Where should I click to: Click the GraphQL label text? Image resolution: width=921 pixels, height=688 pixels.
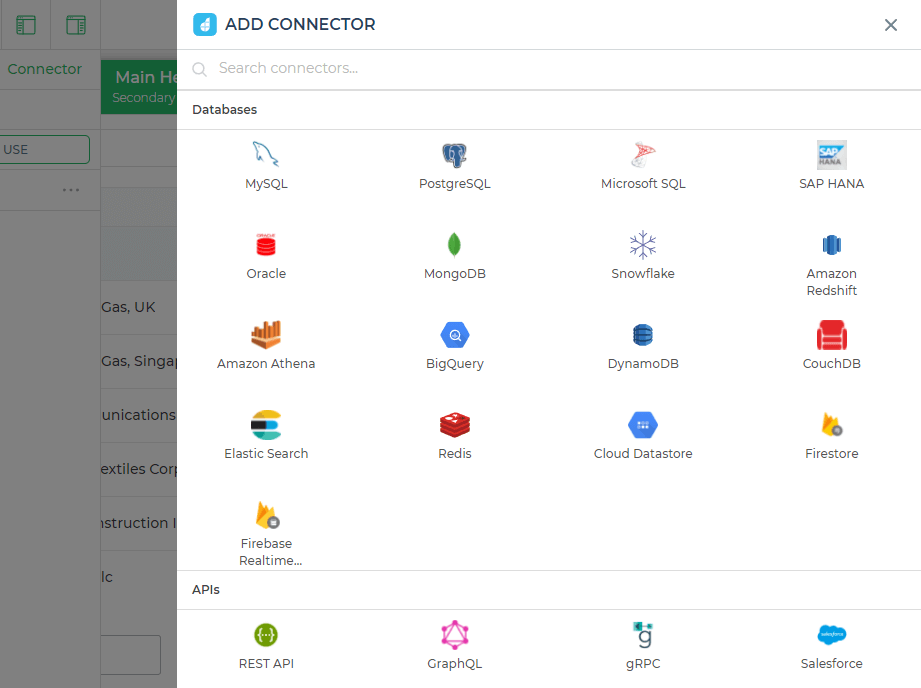tap(455, 664)
